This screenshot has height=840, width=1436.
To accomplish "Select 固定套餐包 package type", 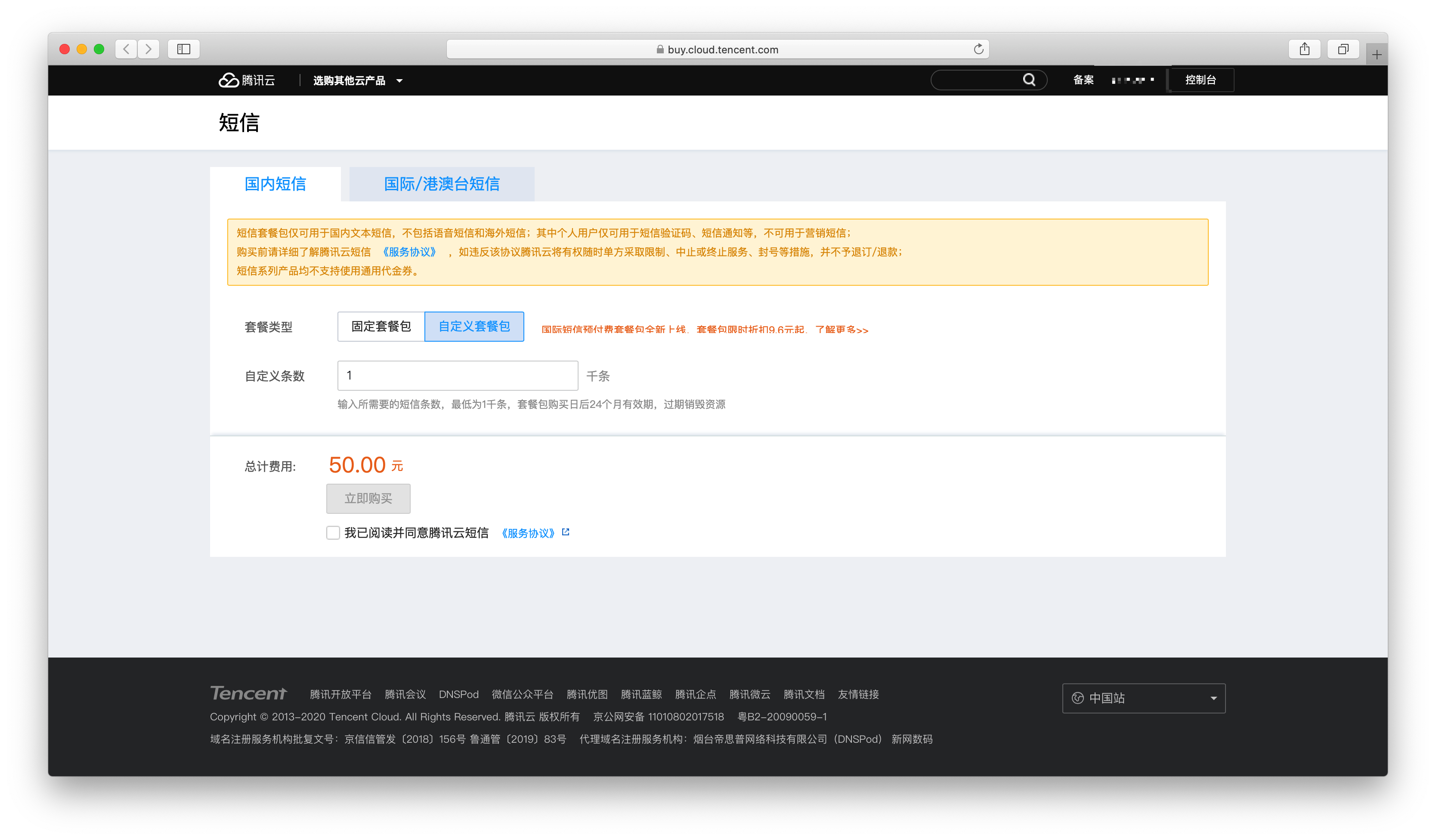I will pos(381,326).
